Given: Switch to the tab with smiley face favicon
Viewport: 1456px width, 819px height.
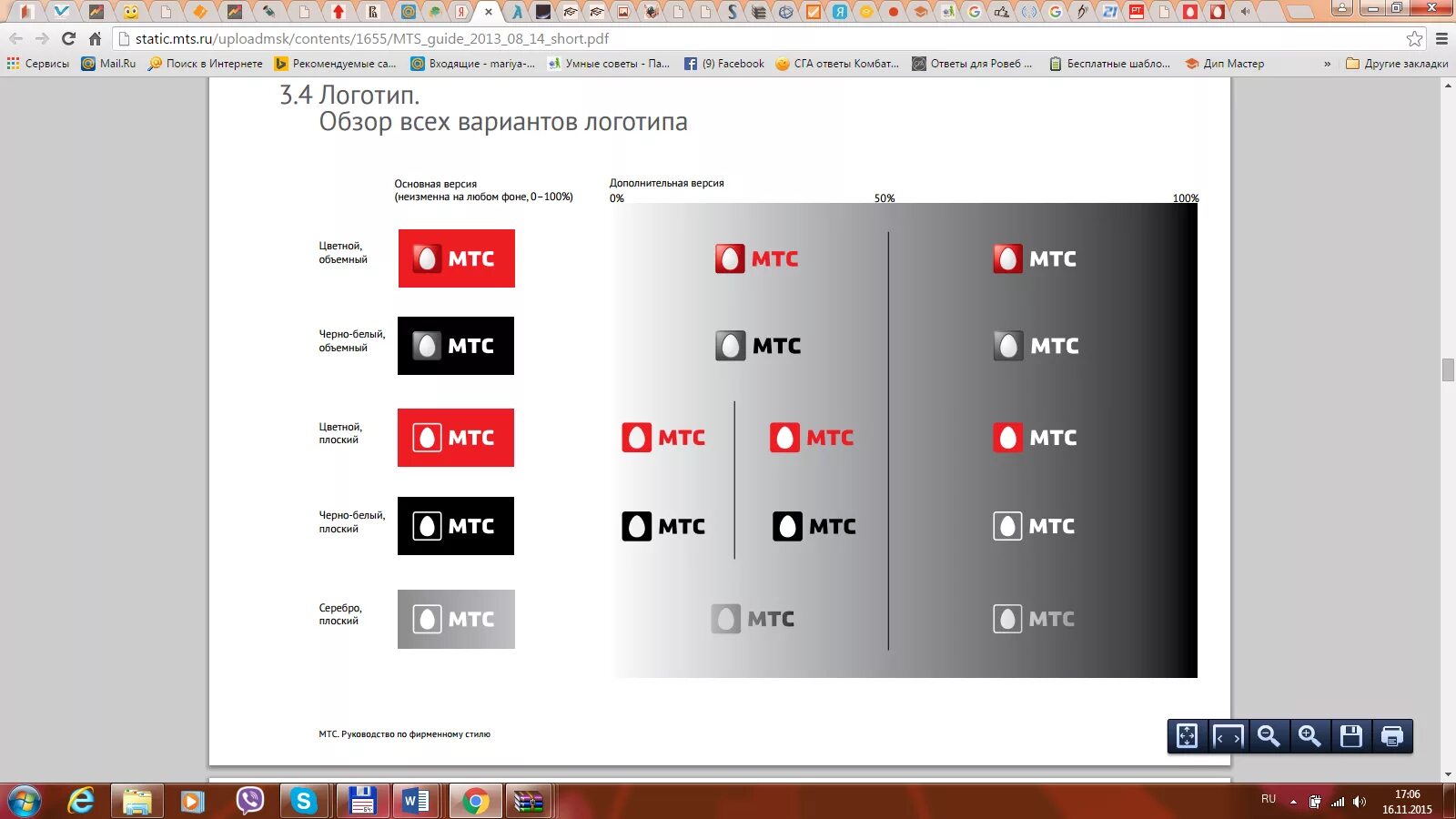Looking at the screenshot, I should (x=131, y=12).
